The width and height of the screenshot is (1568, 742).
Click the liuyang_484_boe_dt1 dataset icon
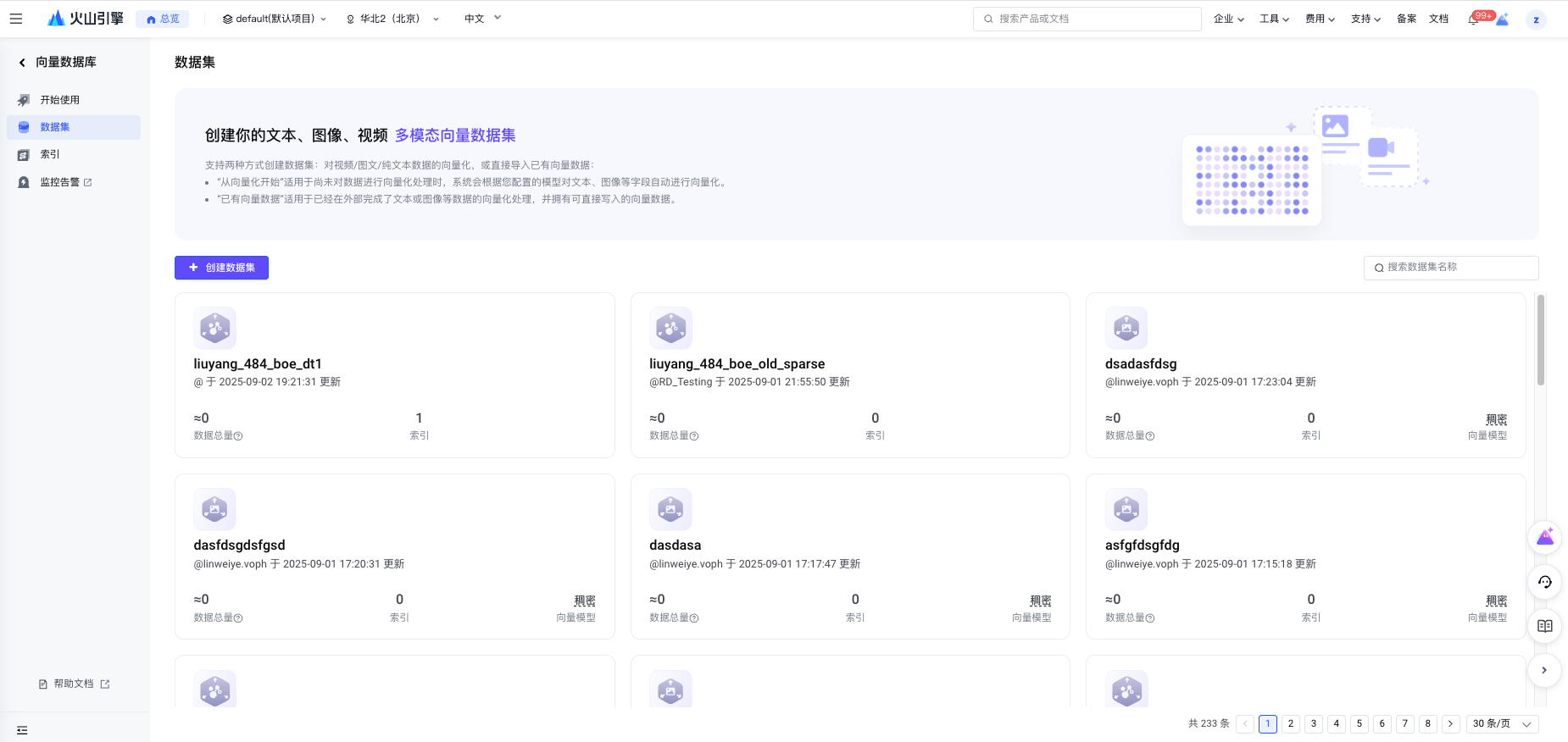pyautogui.click(x=215, y=328)
